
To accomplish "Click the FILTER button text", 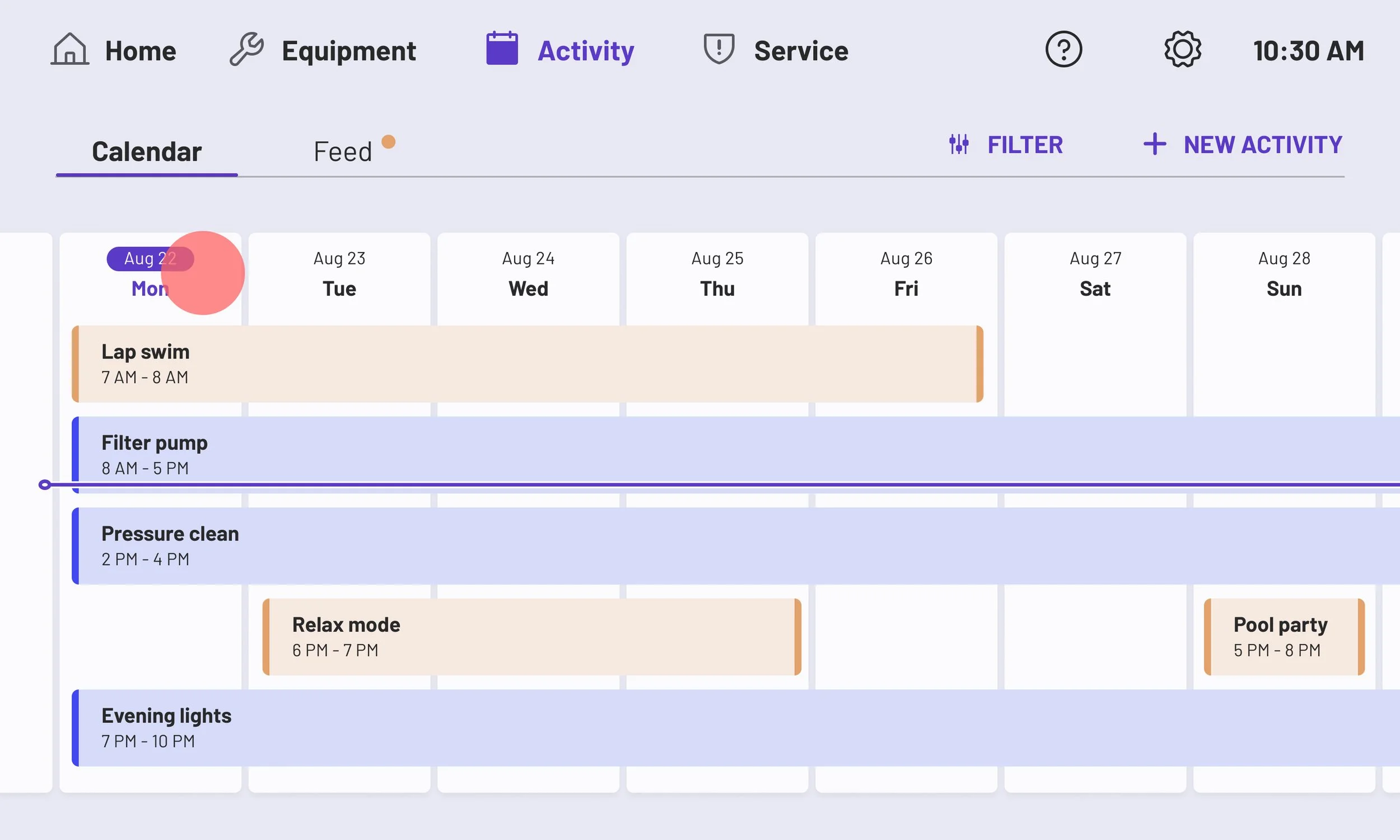I will pos(1025,145).
